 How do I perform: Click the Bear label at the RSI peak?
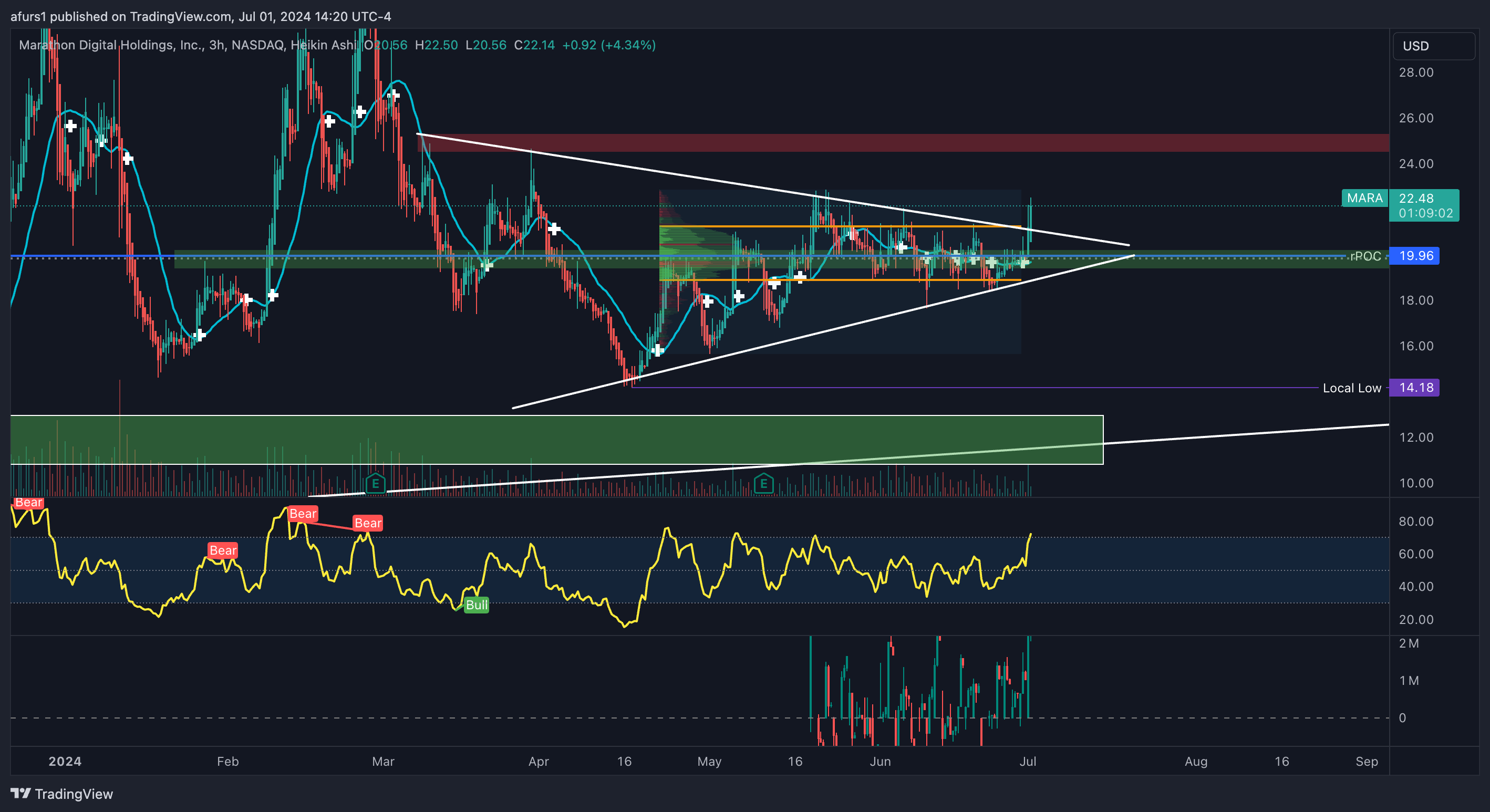pyautogui.click(x=303, y=514)
